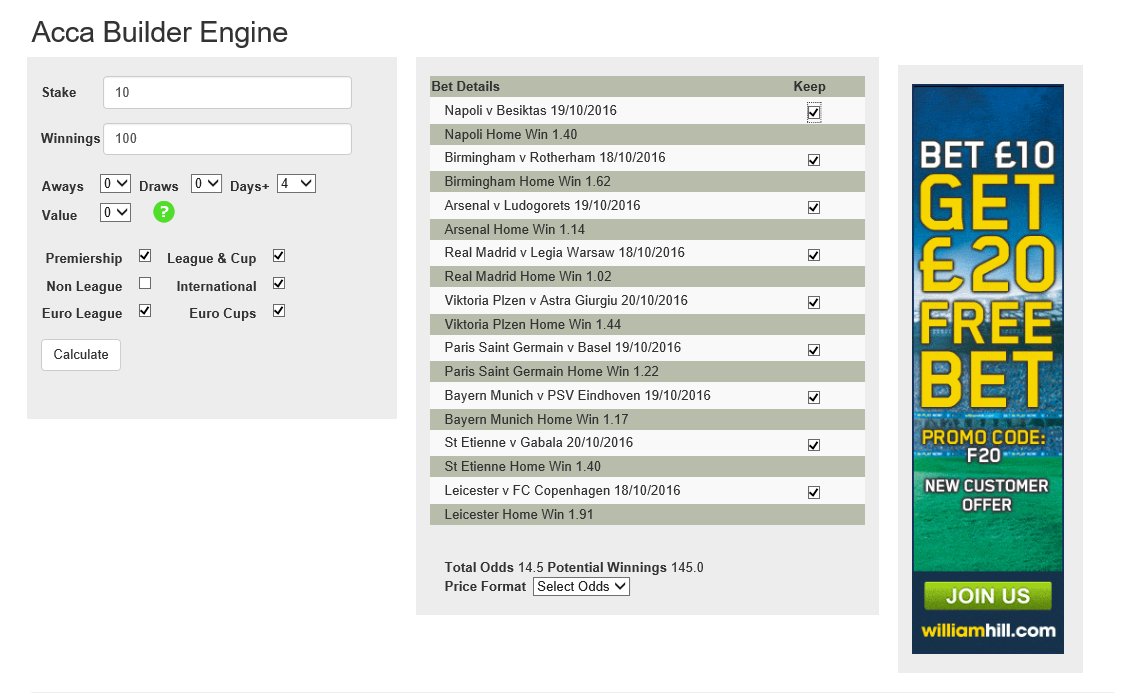Open the green help question mark icon
The width and height of the screenshot is (1135, 699).
[x=163, y=212]
